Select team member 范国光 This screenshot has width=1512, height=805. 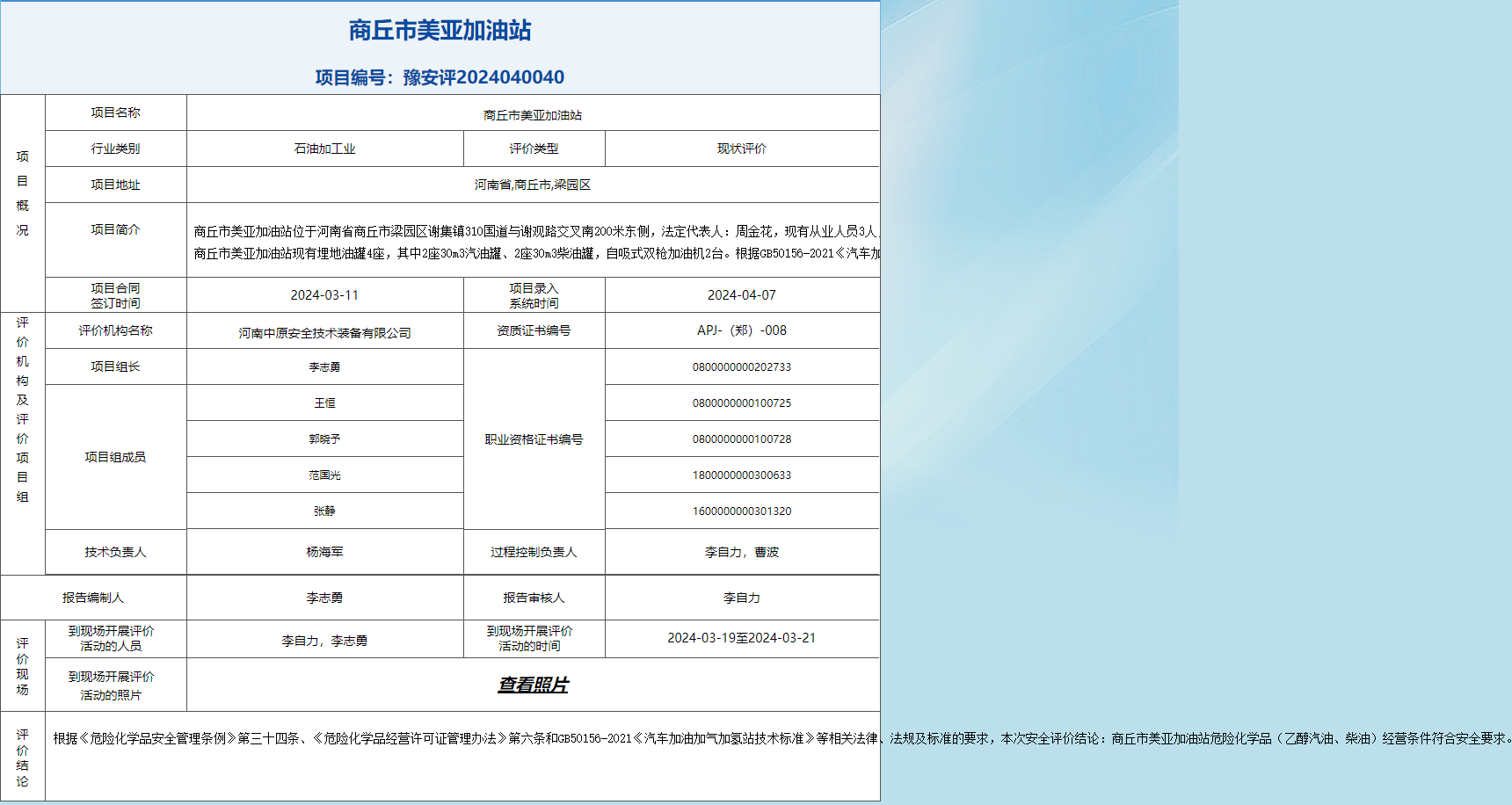pos(324,475)
